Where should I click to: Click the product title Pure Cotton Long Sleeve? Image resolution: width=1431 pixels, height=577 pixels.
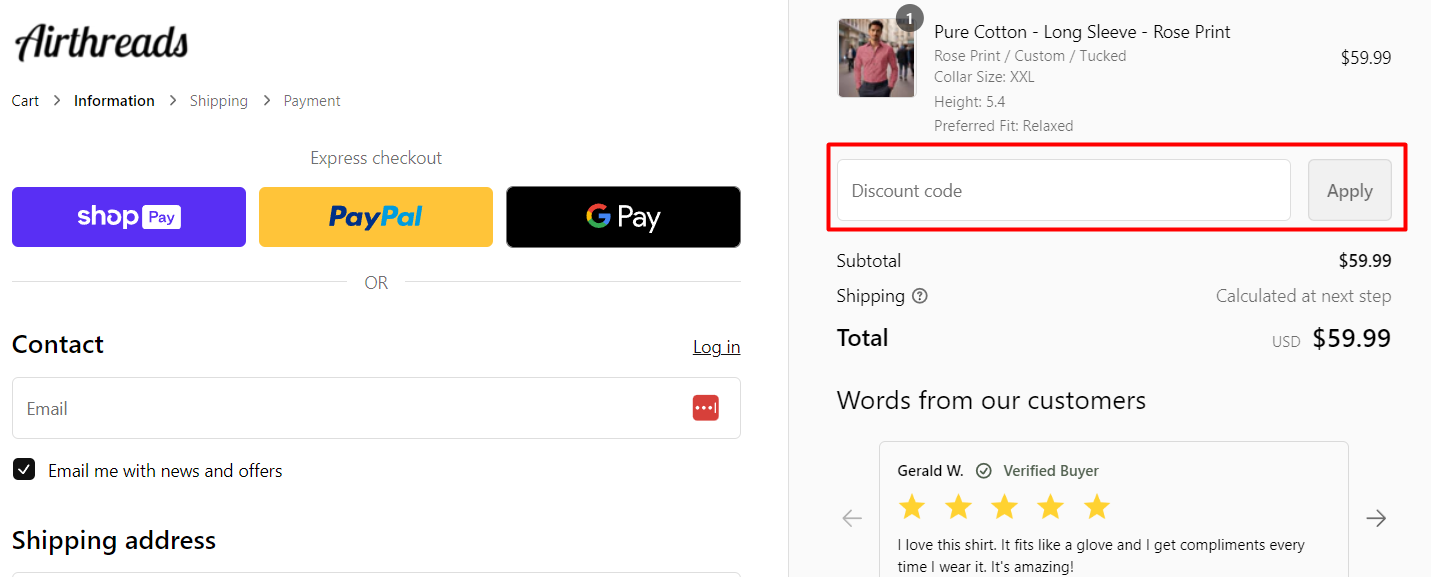coord(1082,32)
